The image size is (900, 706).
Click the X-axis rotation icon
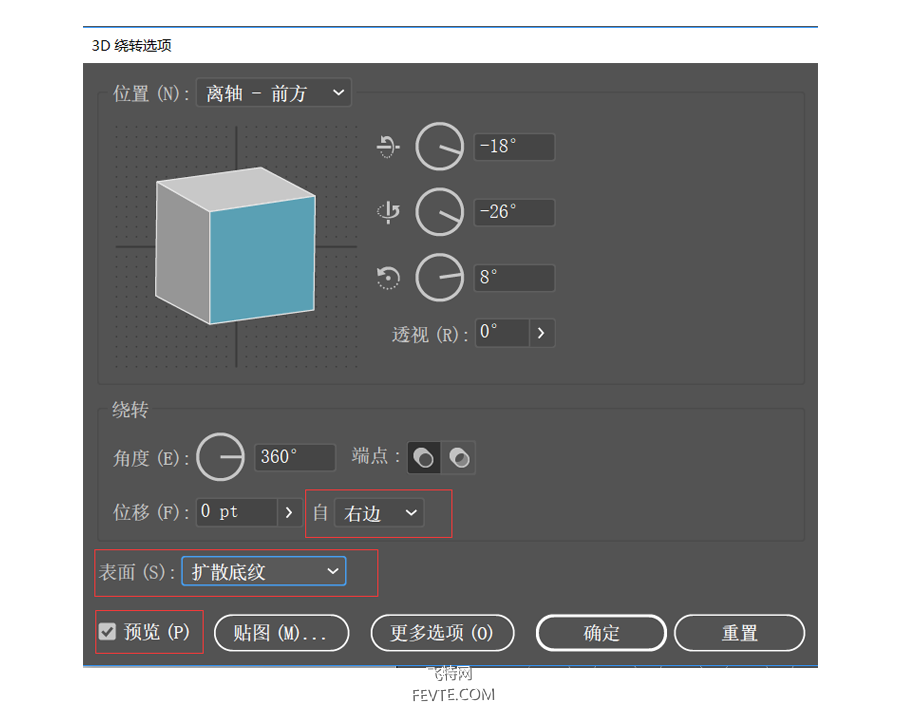tap(388, 146)
